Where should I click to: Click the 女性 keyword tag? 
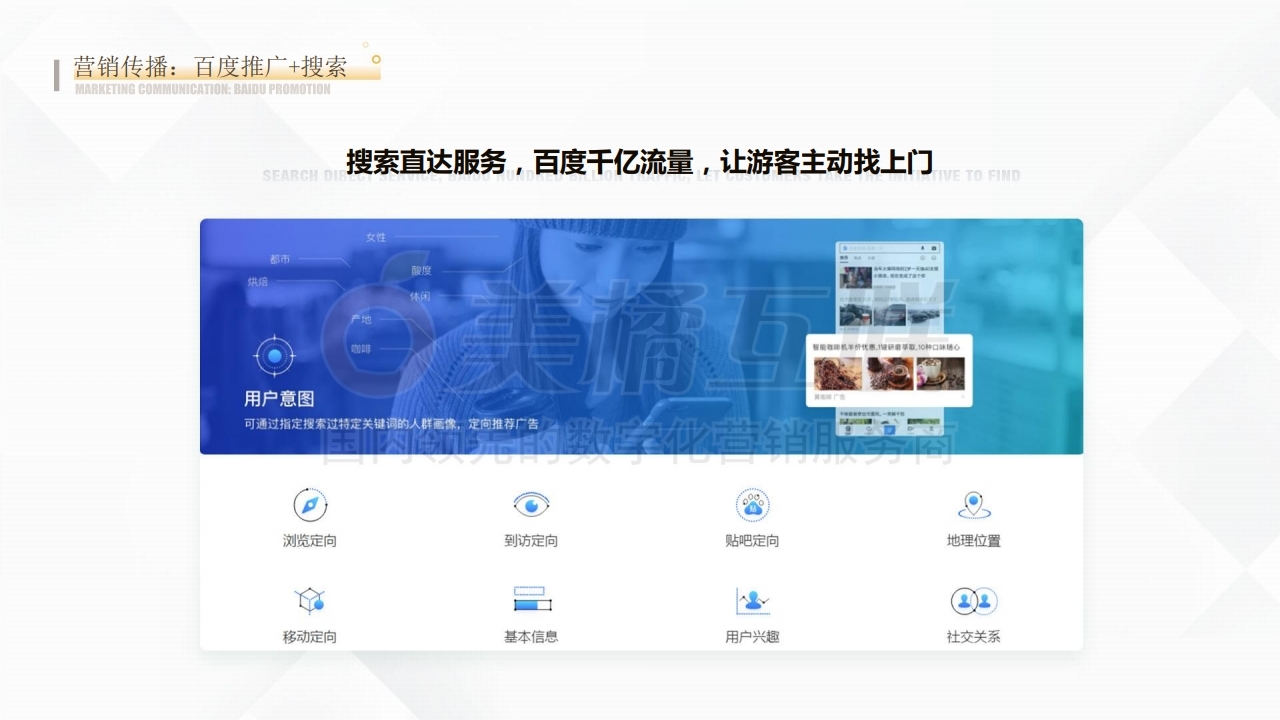point(376,237)
